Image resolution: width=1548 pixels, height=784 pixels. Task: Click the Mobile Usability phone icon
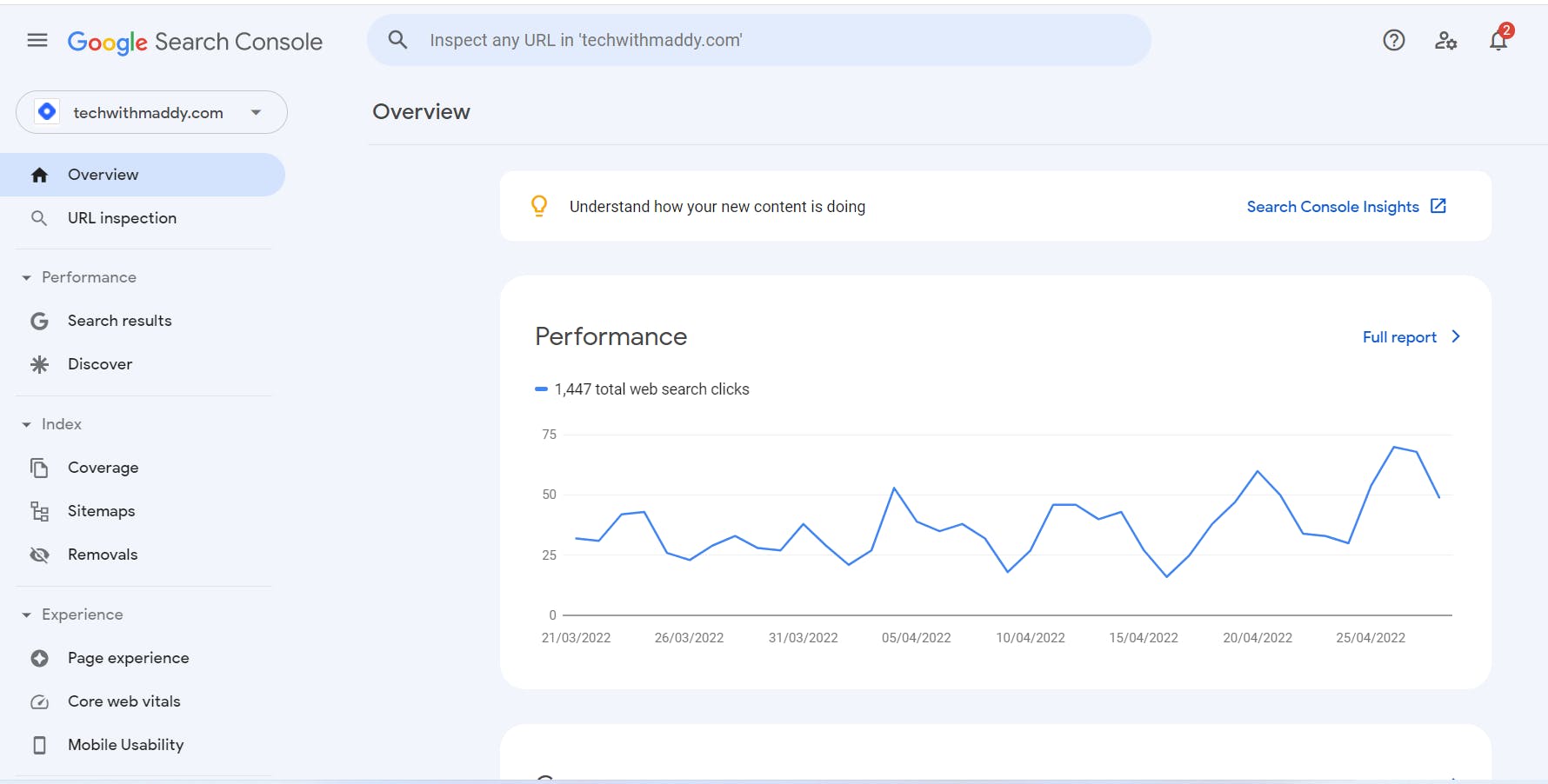pos(39,745)
